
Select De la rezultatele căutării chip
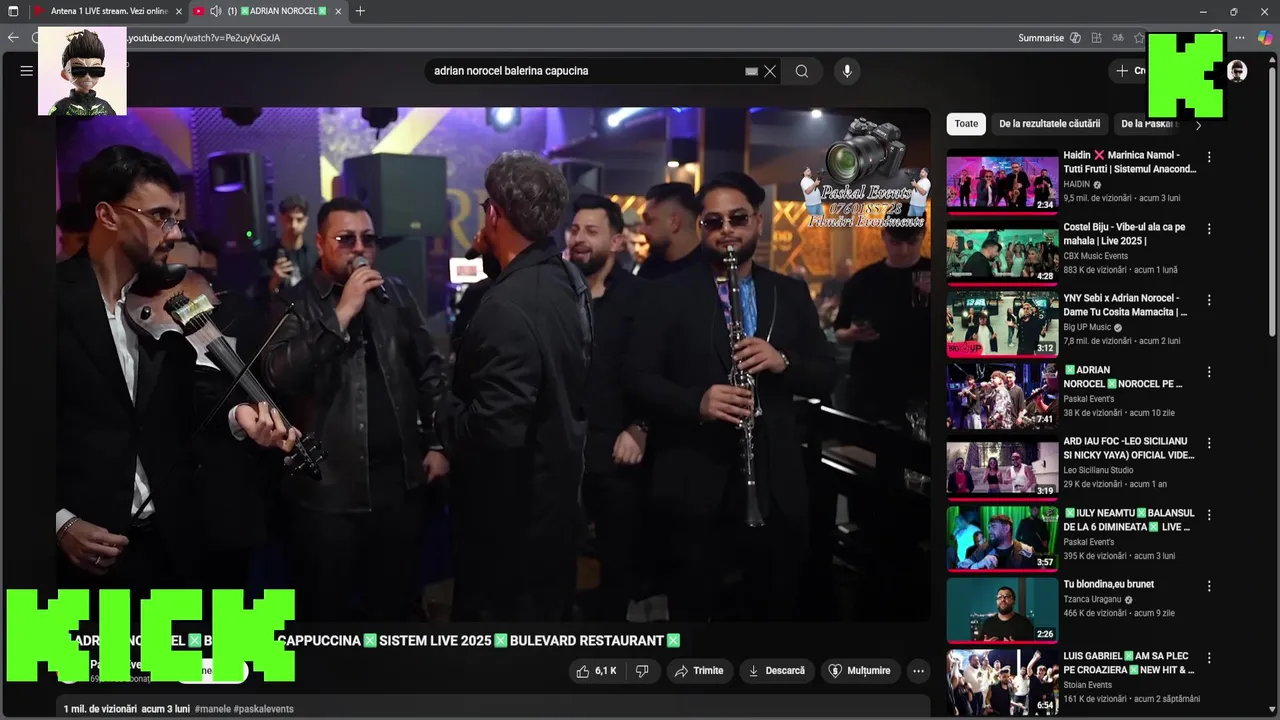(x=1049, y=124)
